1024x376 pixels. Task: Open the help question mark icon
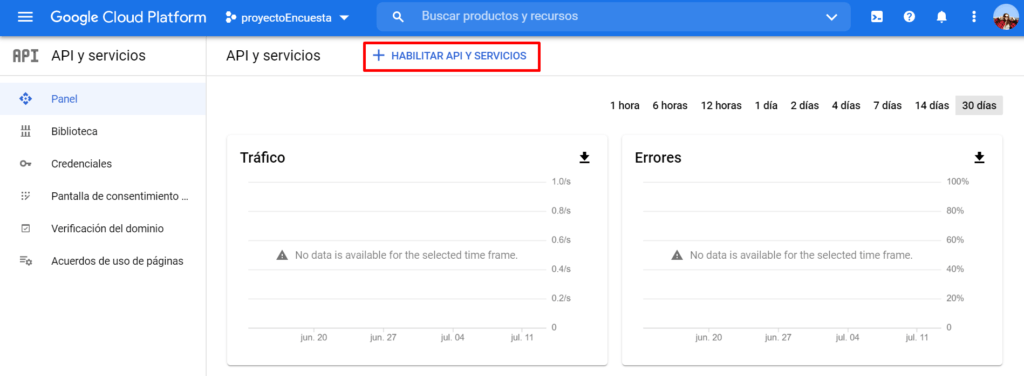coord(909,17)
